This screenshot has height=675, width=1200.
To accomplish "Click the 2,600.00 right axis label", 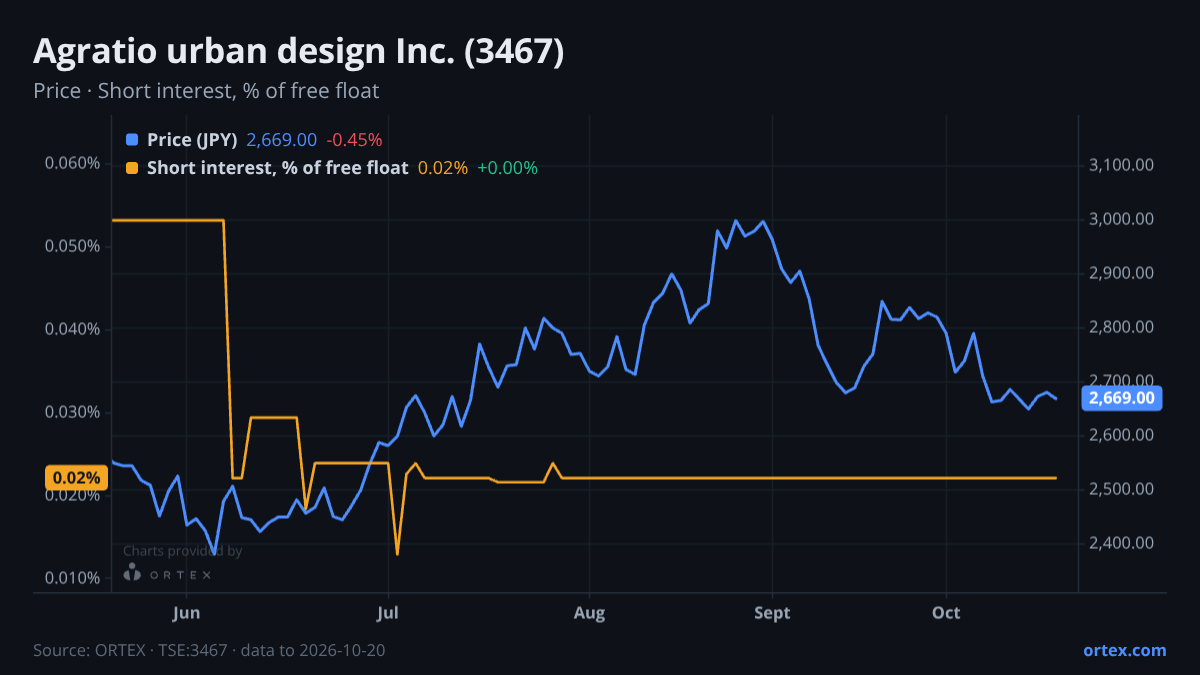I will pyautogui.click(x=1121, y=435).
